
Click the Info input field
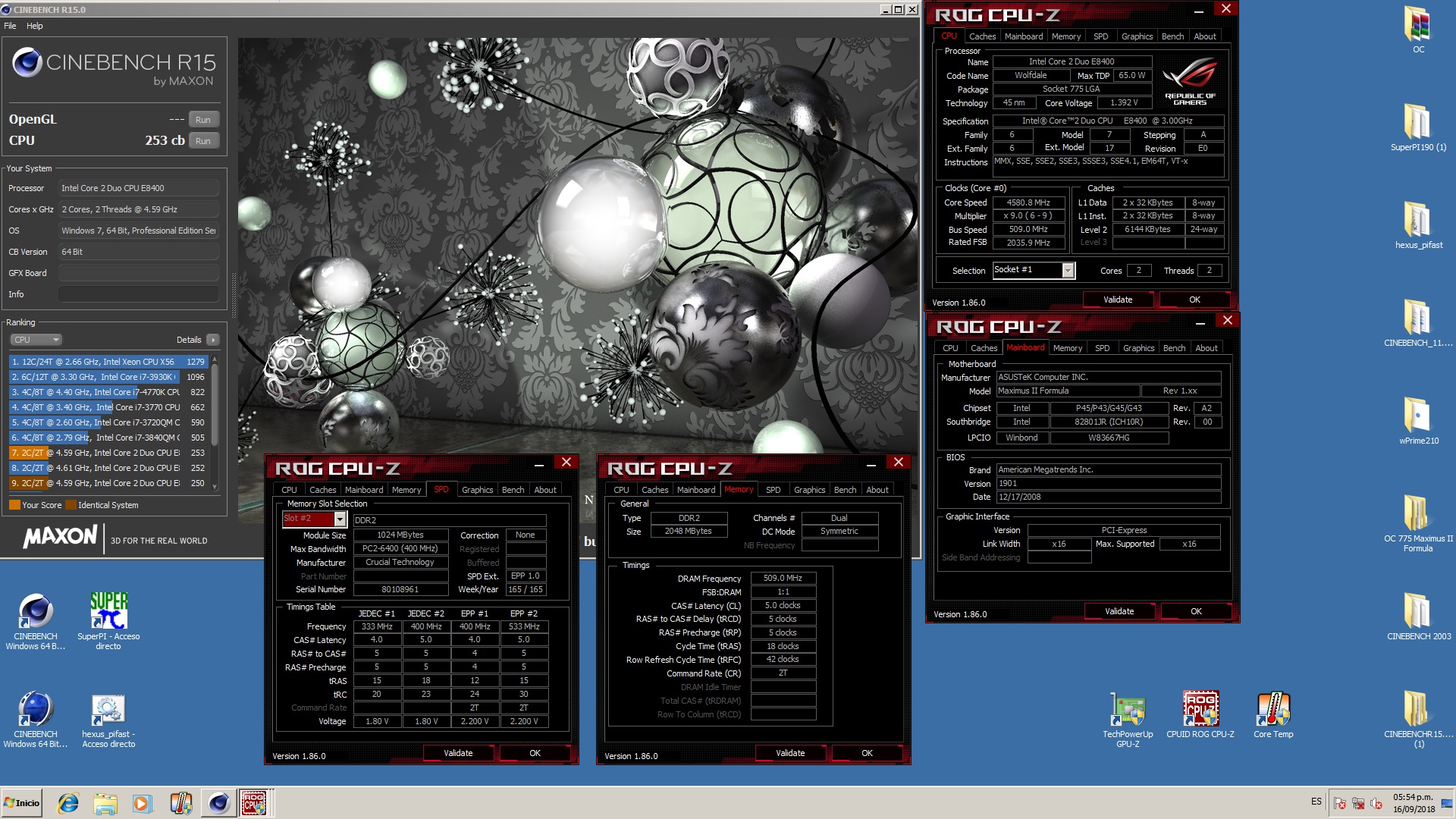(139, 294)
